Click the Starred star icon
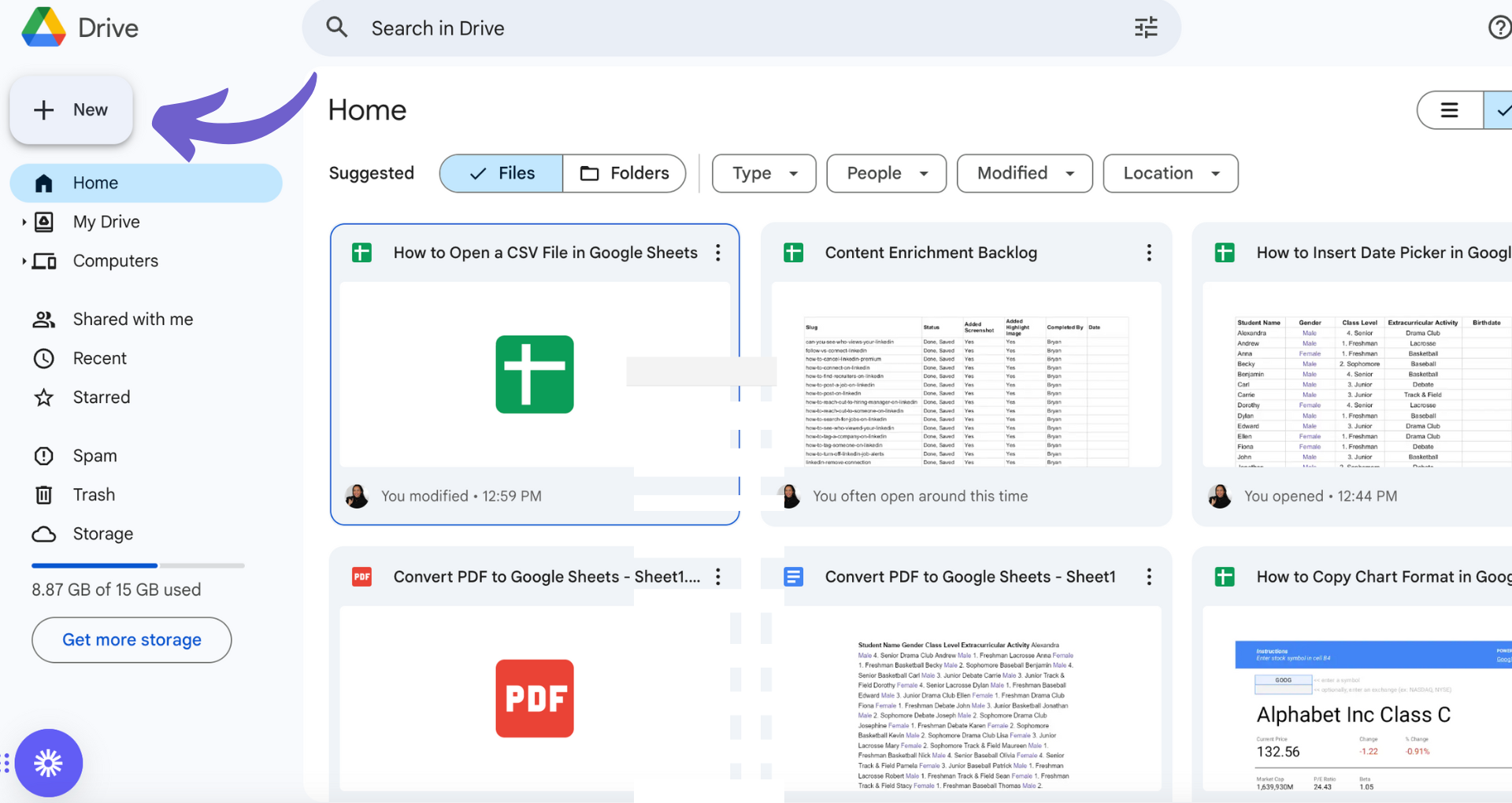Screen dimensions: 1512x803 [44, 398]
